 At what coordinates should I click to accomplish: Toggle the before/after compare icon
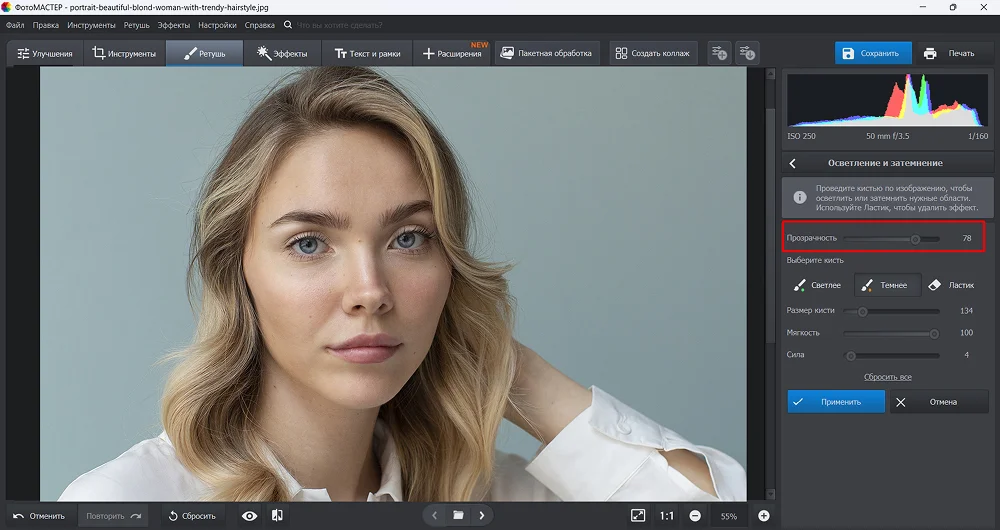pyautogui.click(x=277, y=515)
